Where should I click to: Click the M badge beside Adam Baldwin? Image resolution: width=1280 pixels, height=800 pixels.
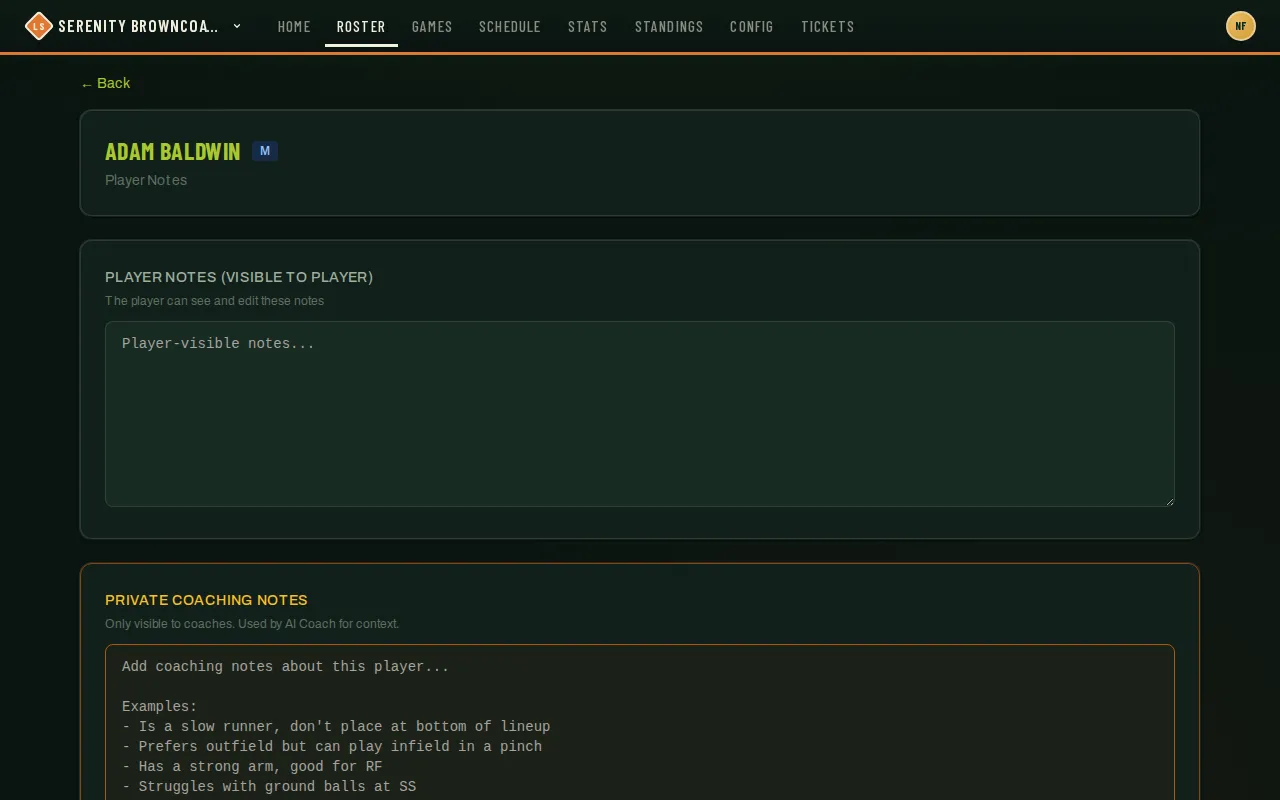click(x=265, y=151)
